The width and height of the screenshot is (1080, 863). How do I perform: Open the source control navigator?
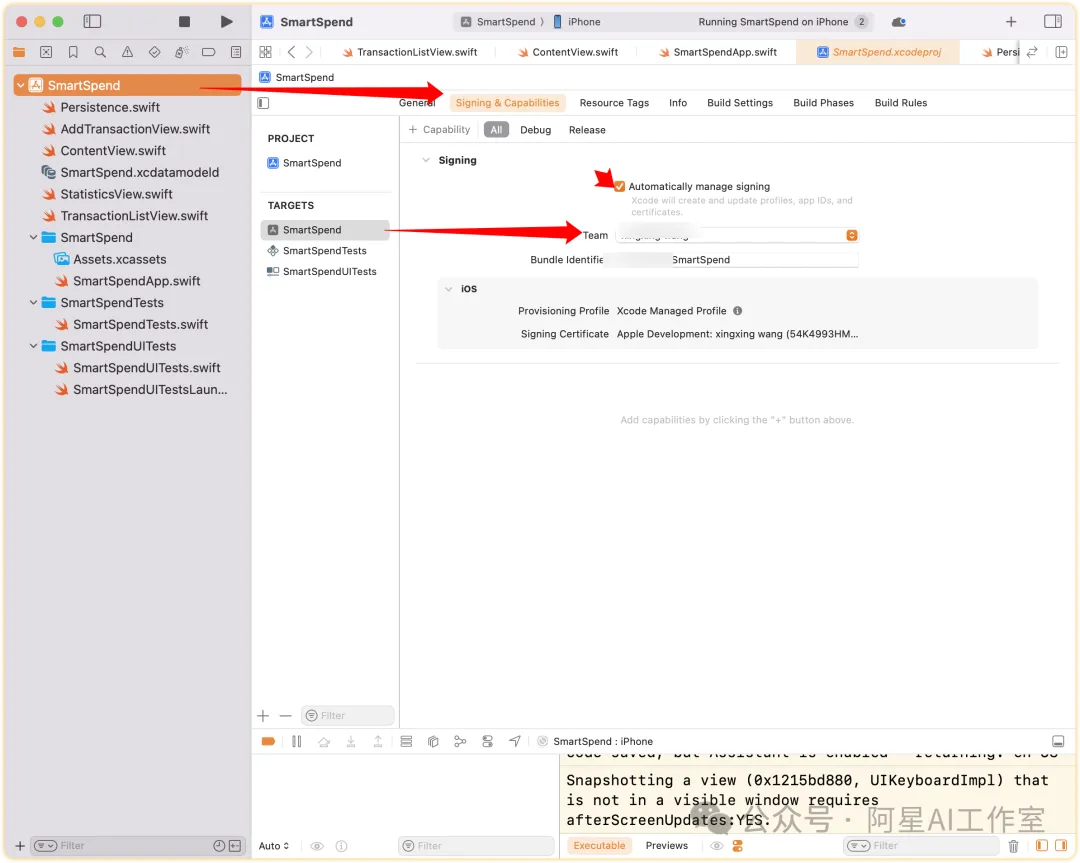(46, 52)
